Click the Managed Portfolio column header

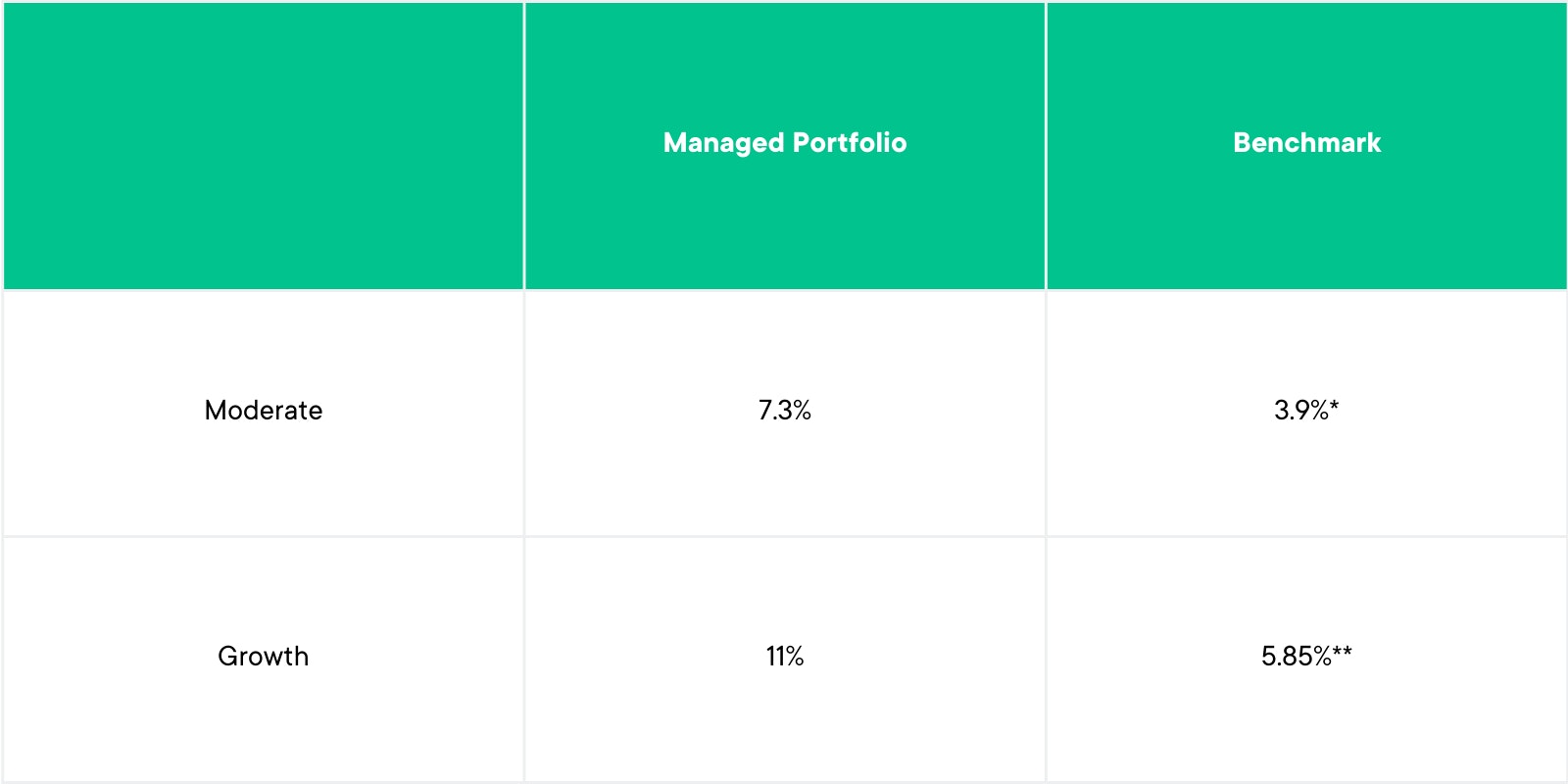pyautogui.click(x=784, y=143)
